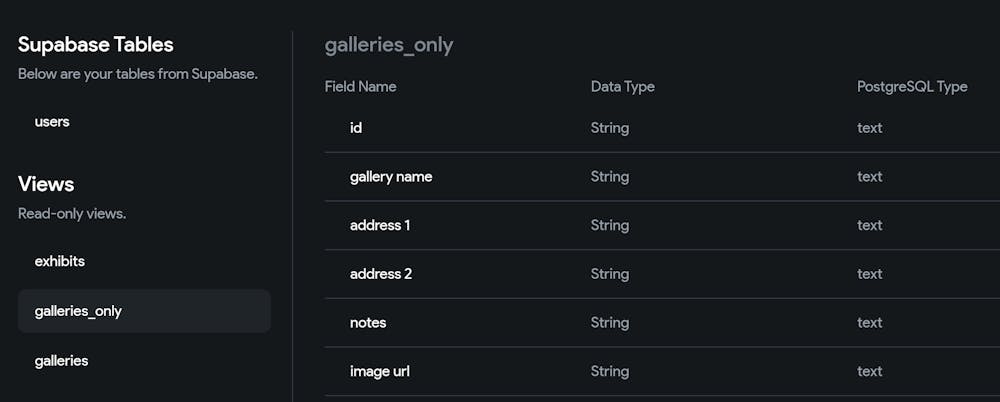
Task: Click the notes field row
Action: [368, 323]
